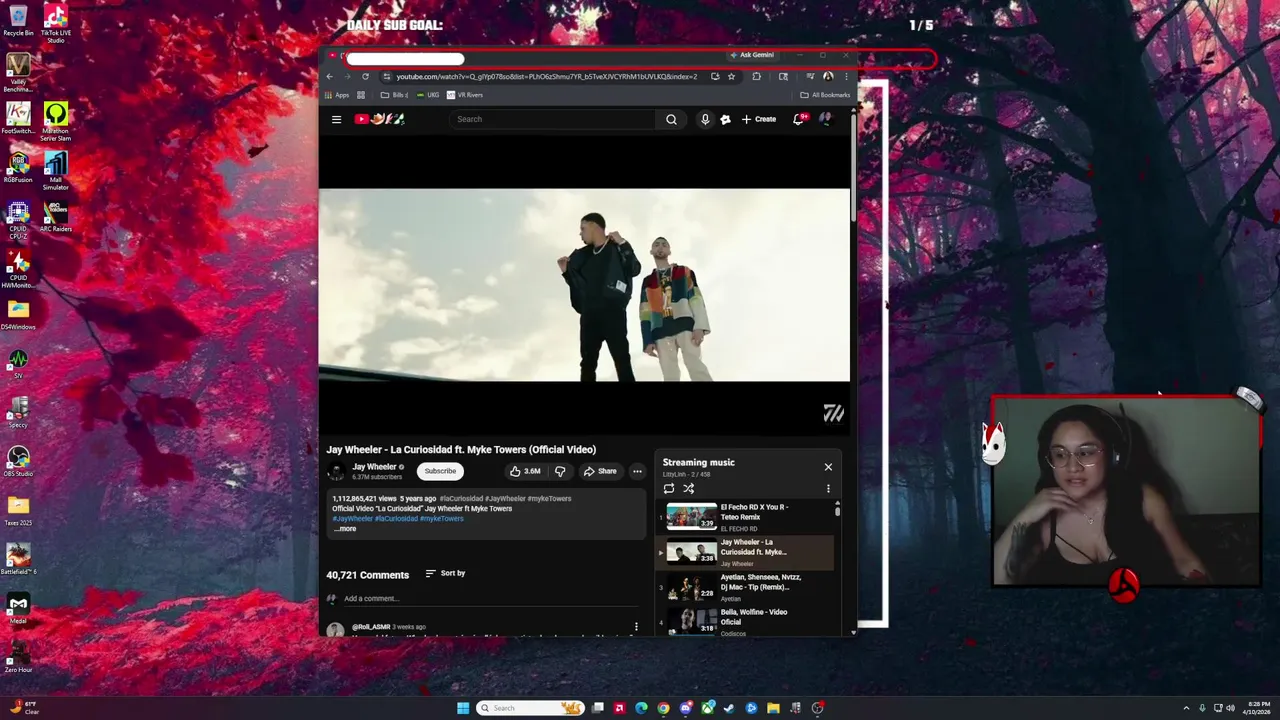Open Chrome from the taskbar
The width and height of the screenshot is (1280, 720).
(663, 708)
